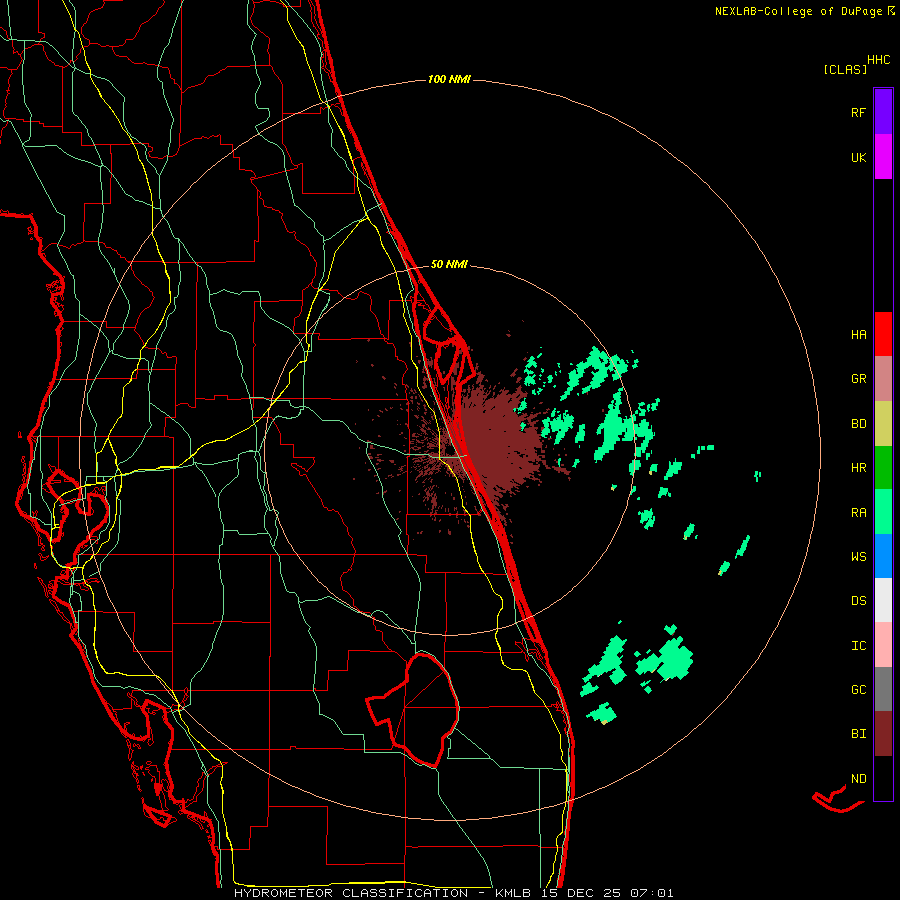Click the HA legend label
The height and width of the screenshot is (900, 900).
pyautogui.click(x=858, y=335)
